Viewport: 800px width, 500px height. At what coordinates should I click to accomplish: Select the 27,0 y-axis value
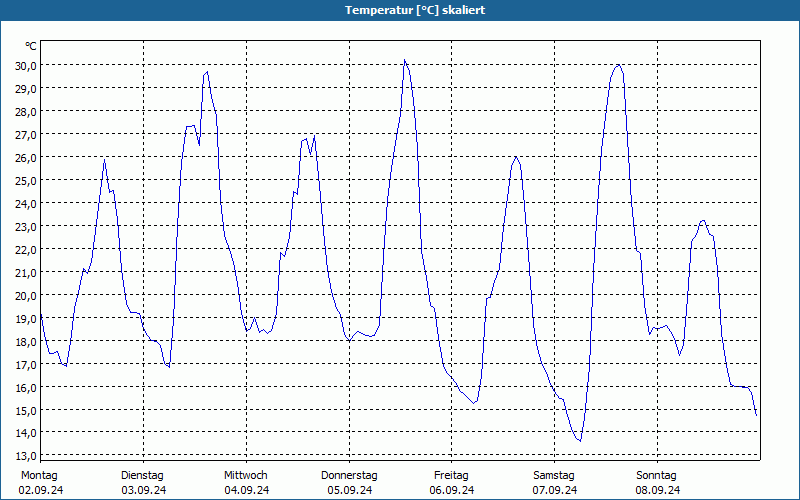coord(26,134)
